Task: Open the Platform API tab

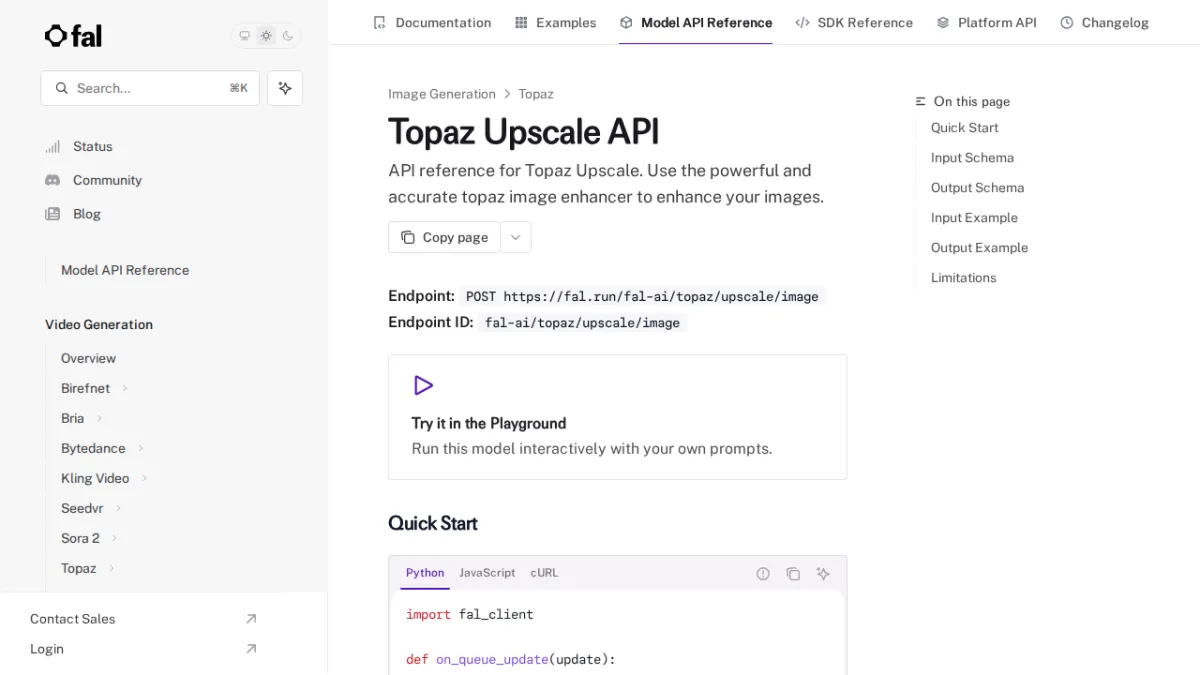Action: (986, 22)
